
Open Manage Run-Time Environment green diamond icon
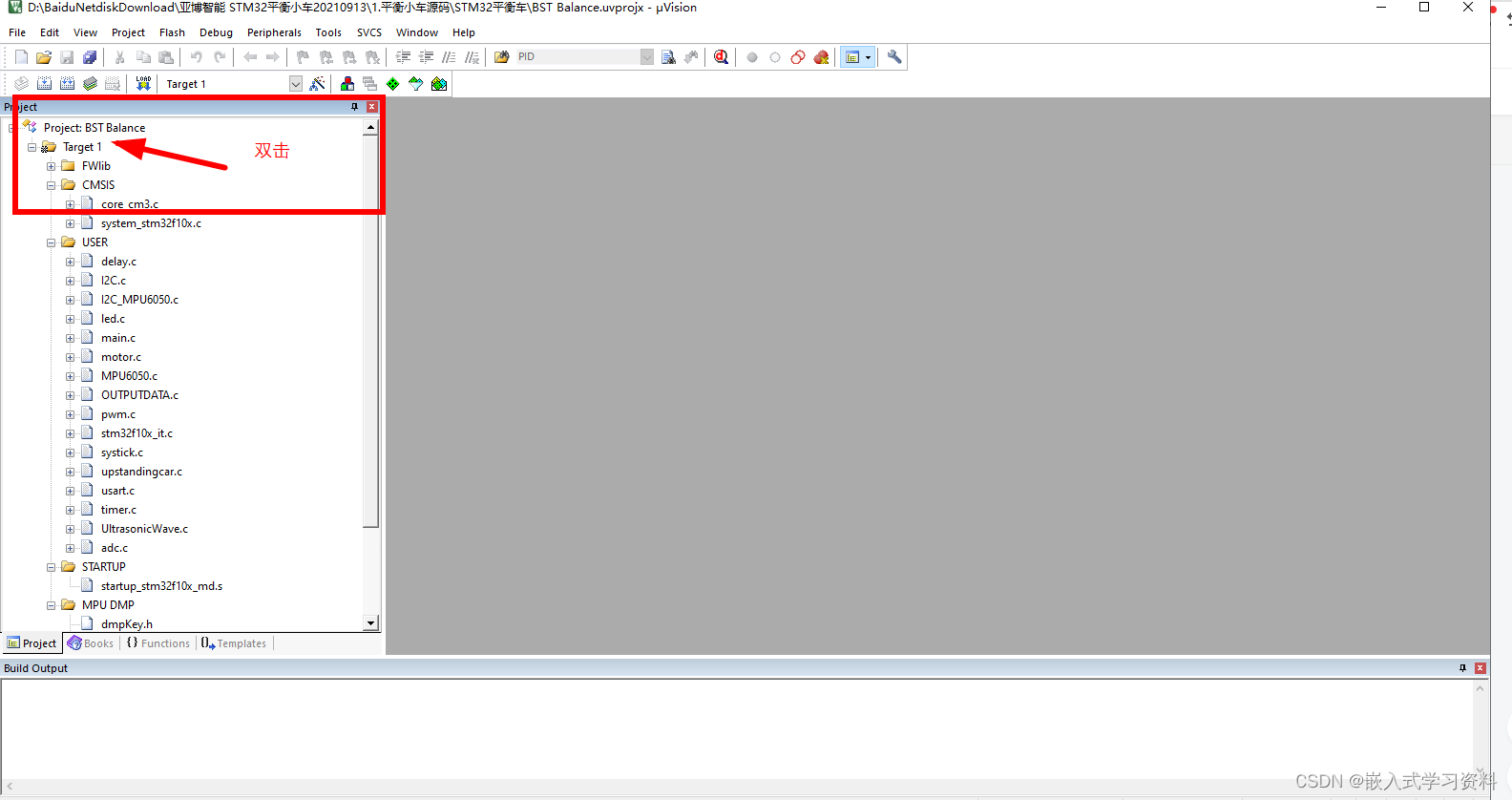(x=393, y=84)
